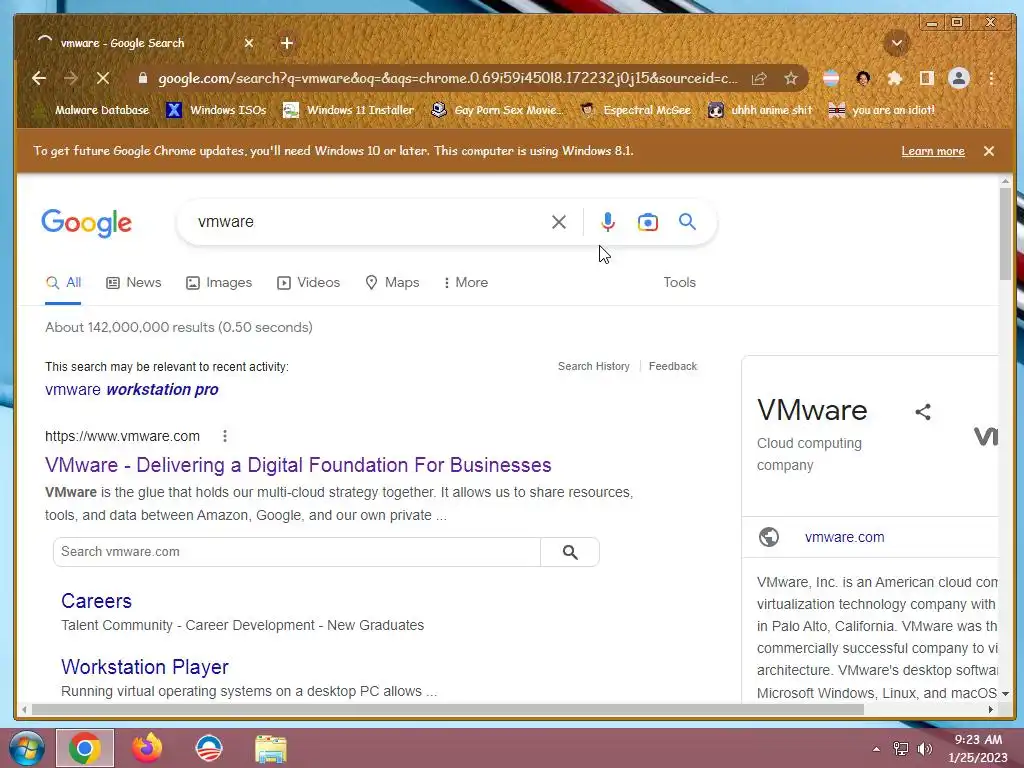
Task: Open the Workstation Player sitelink
Action: click(144, 667)
